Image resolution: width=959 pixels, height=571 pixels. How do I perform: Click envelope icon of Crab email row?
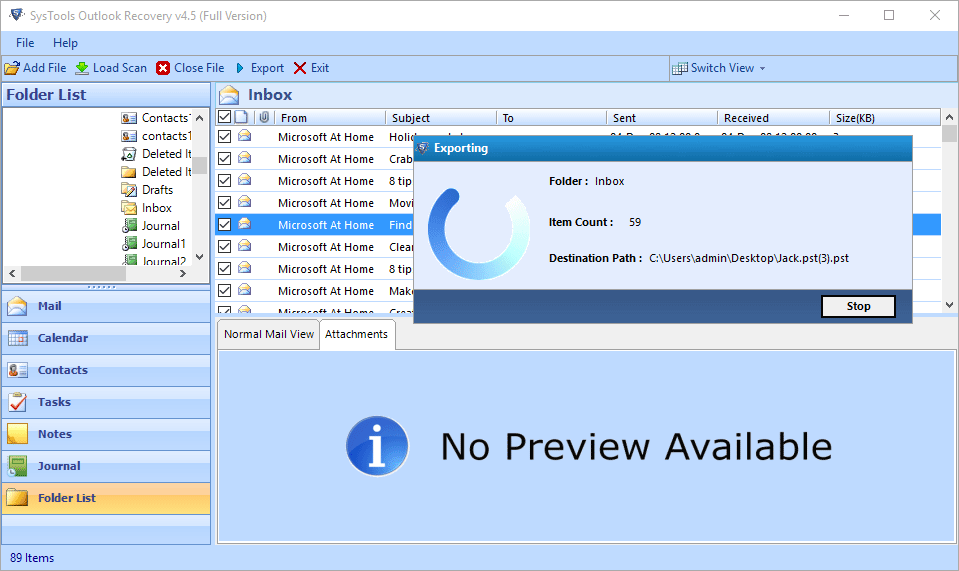click(245, 158)
